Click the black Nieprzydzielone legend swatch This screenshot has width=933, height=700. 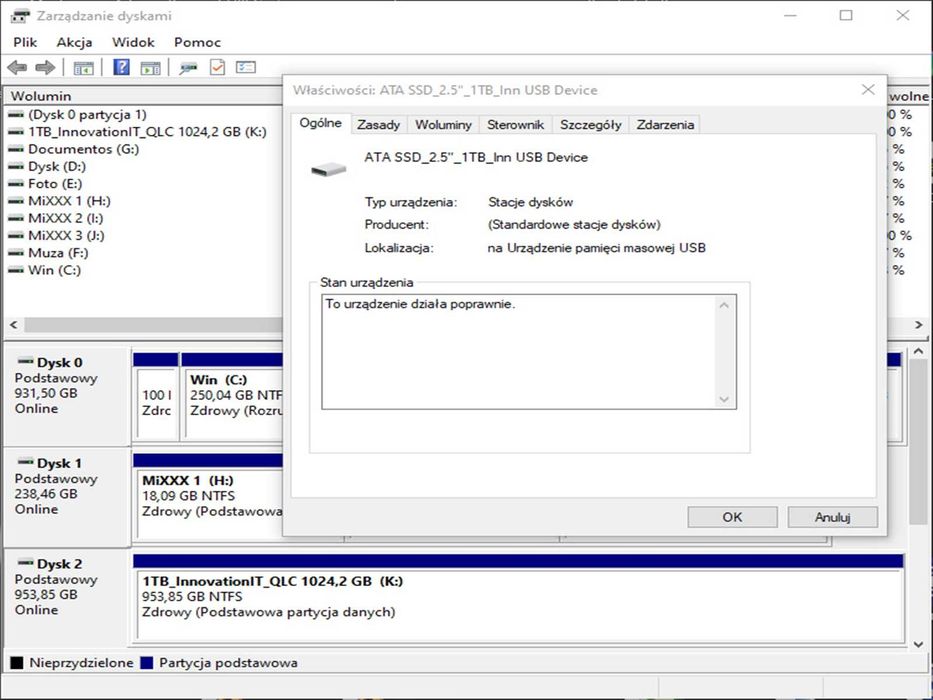point(17,662)
